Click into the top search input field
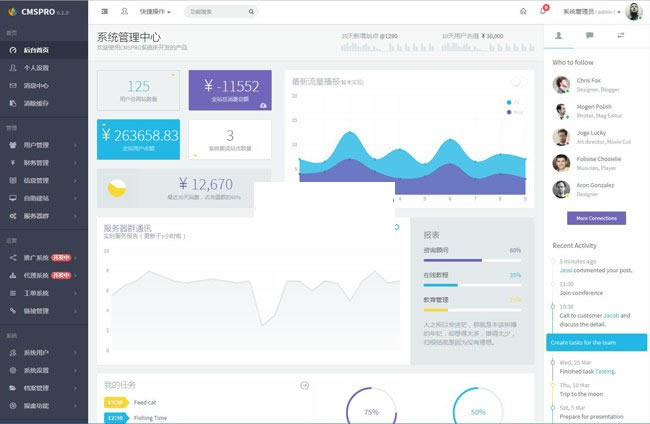The image size is (650, 424). 218,12
